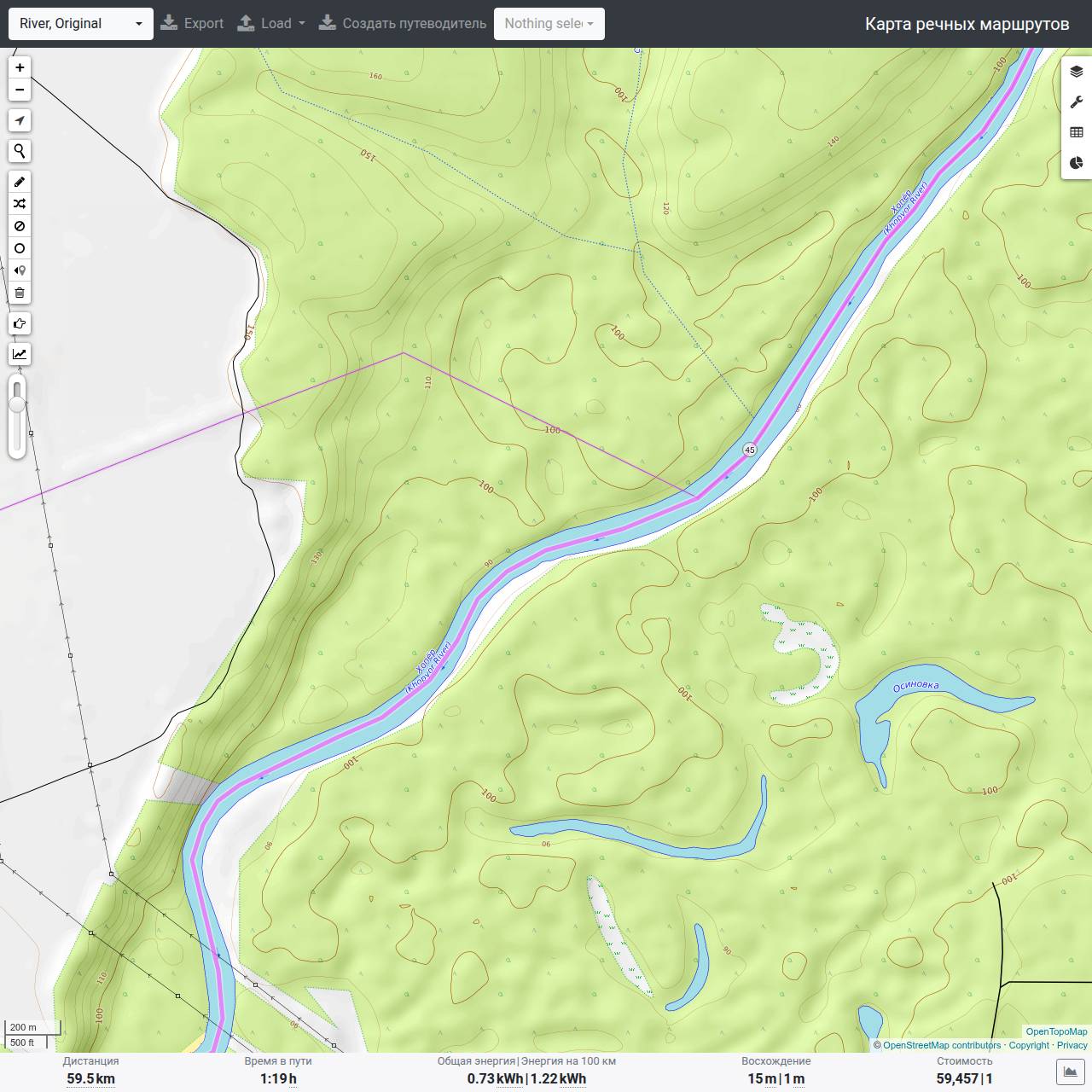The width and height of the screenshot is (1092, 1092).
Task: Toggle the circle drawing tool
Action: click(x=20, y=248)
